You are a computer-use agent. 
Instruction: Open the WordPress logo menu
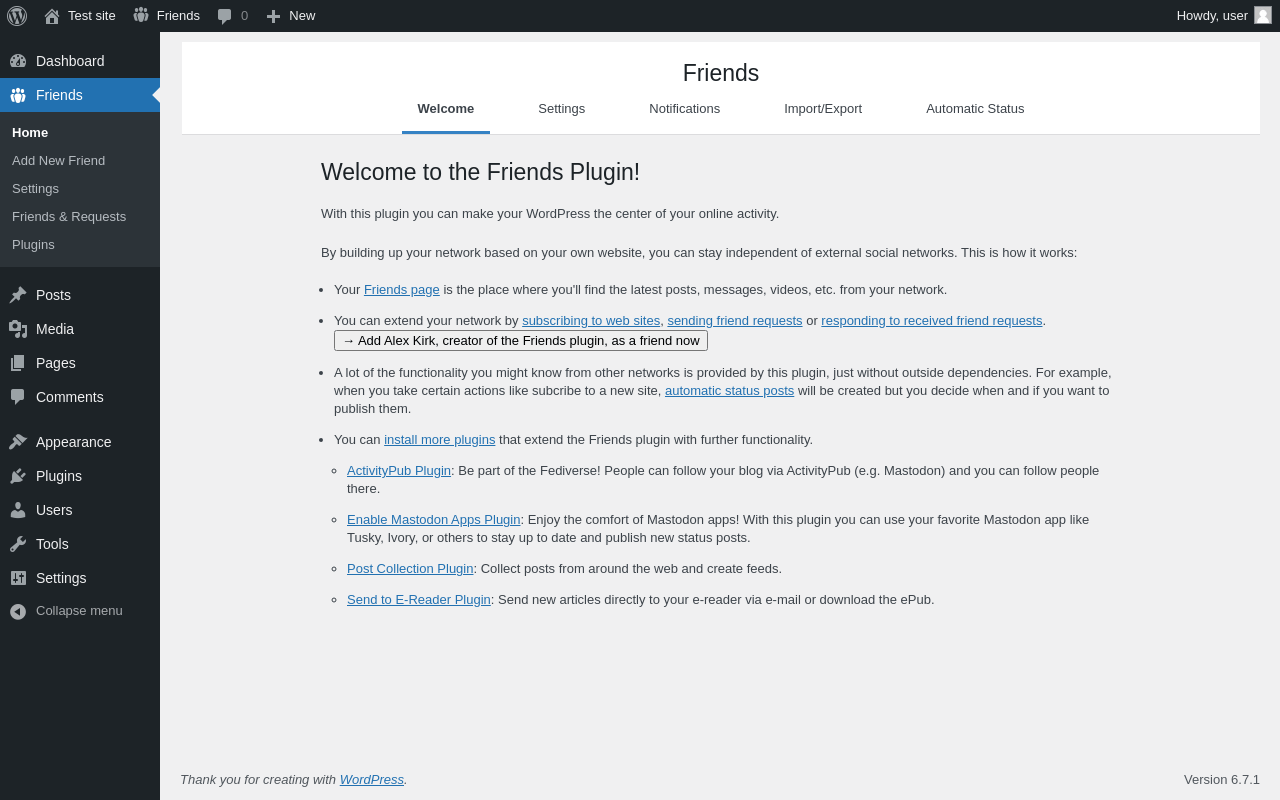click(17, 16)
